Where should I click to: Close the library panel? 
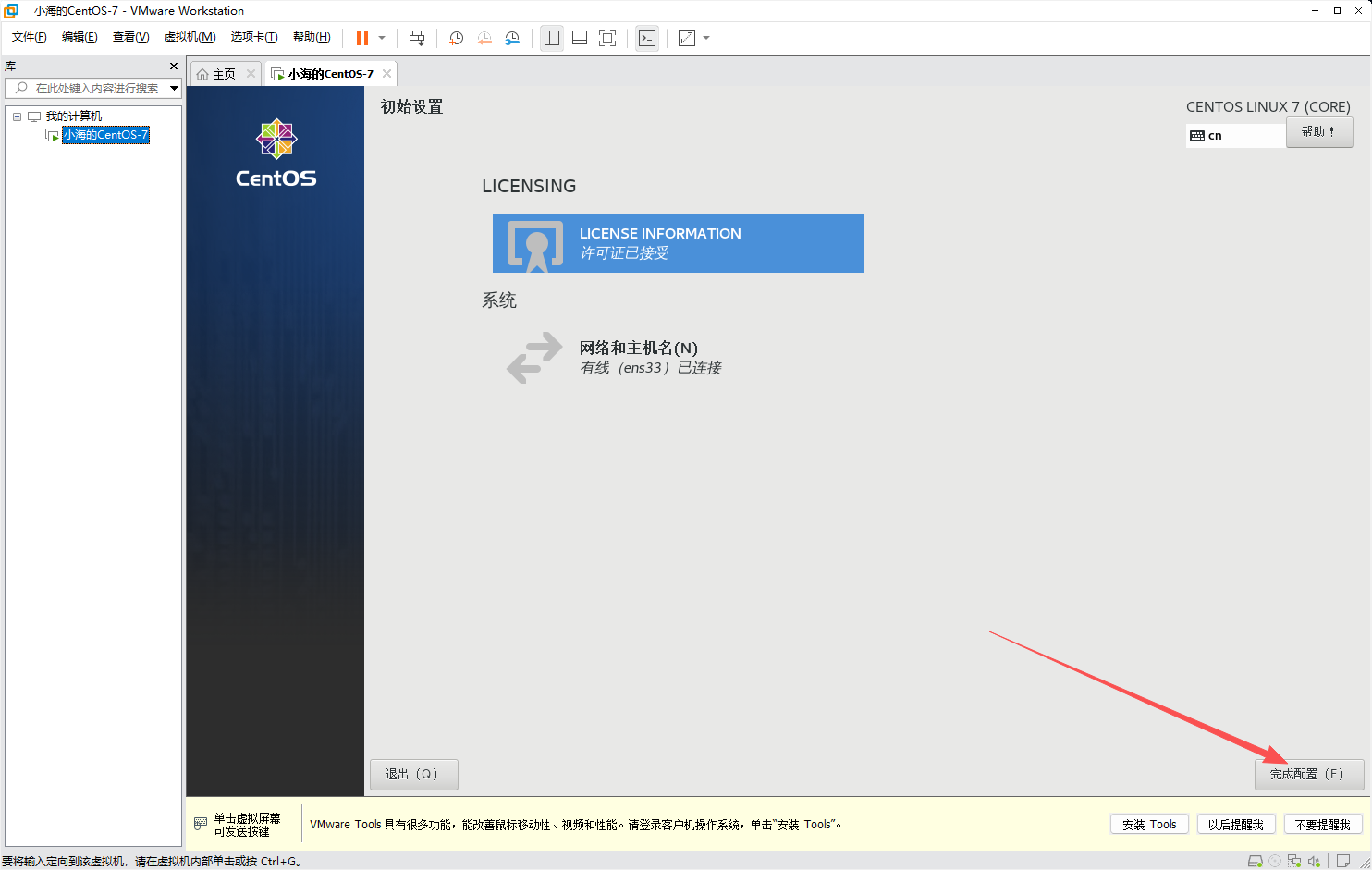click(x=174, y=67)
